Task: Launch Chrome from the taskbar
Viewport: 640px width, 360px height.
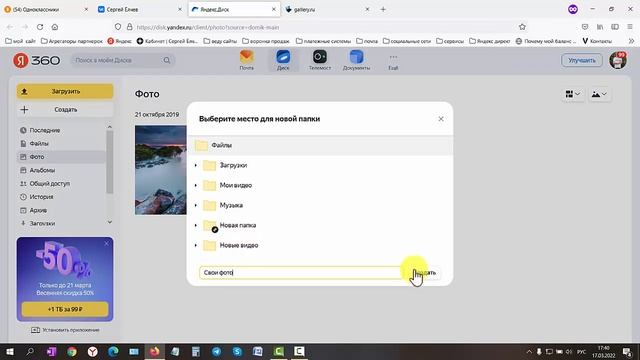Action: coord(72,351)
